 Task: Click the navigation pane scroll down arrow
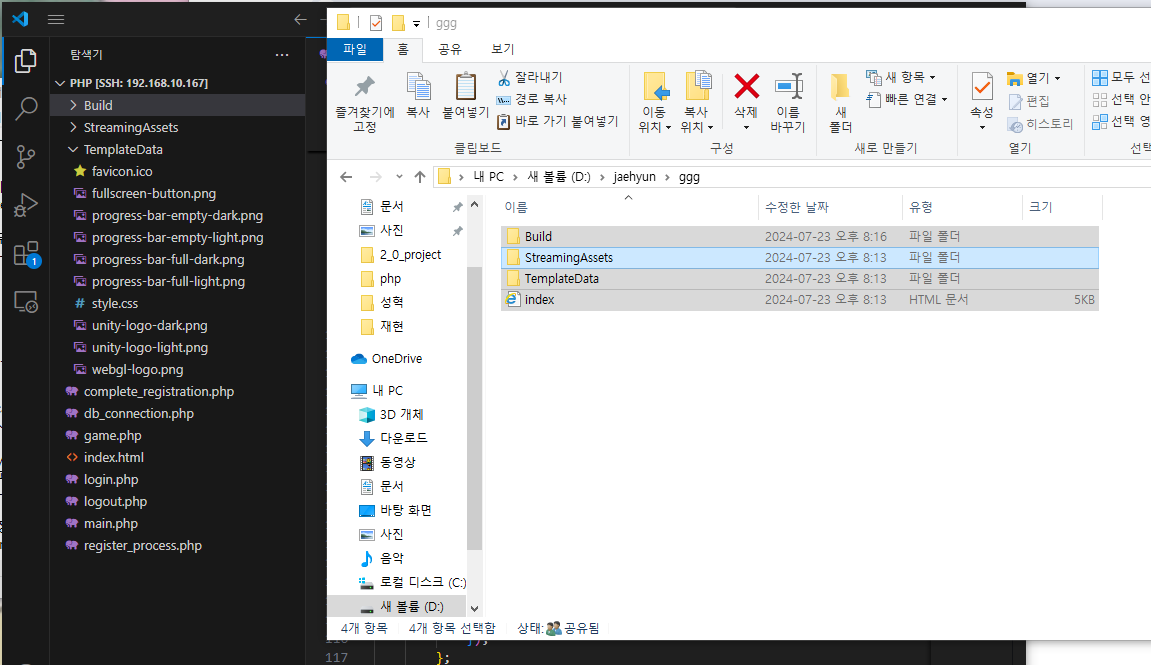tap(474, 608)
